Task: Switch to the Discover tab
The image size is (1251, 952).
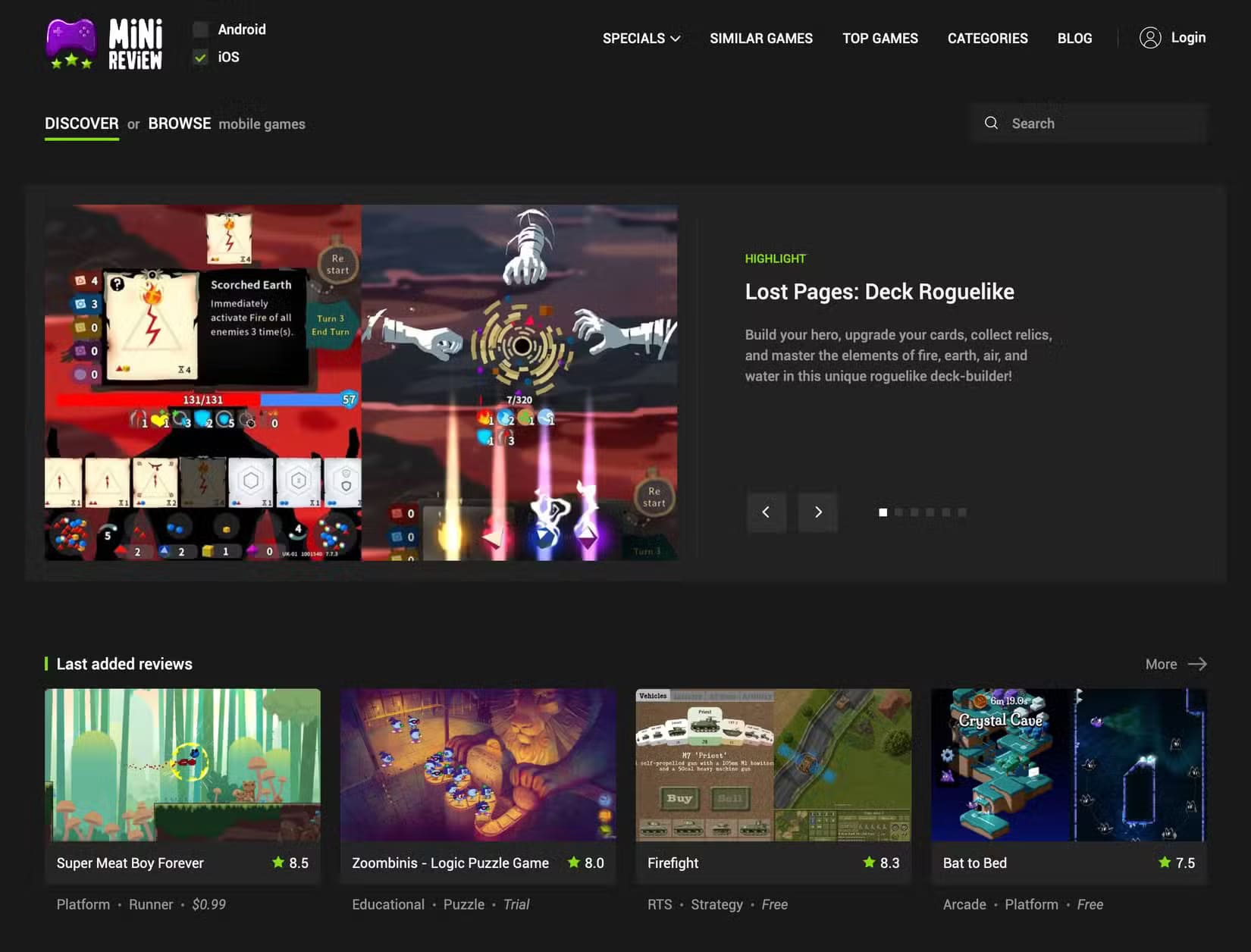Action: [x=82, y=124]
